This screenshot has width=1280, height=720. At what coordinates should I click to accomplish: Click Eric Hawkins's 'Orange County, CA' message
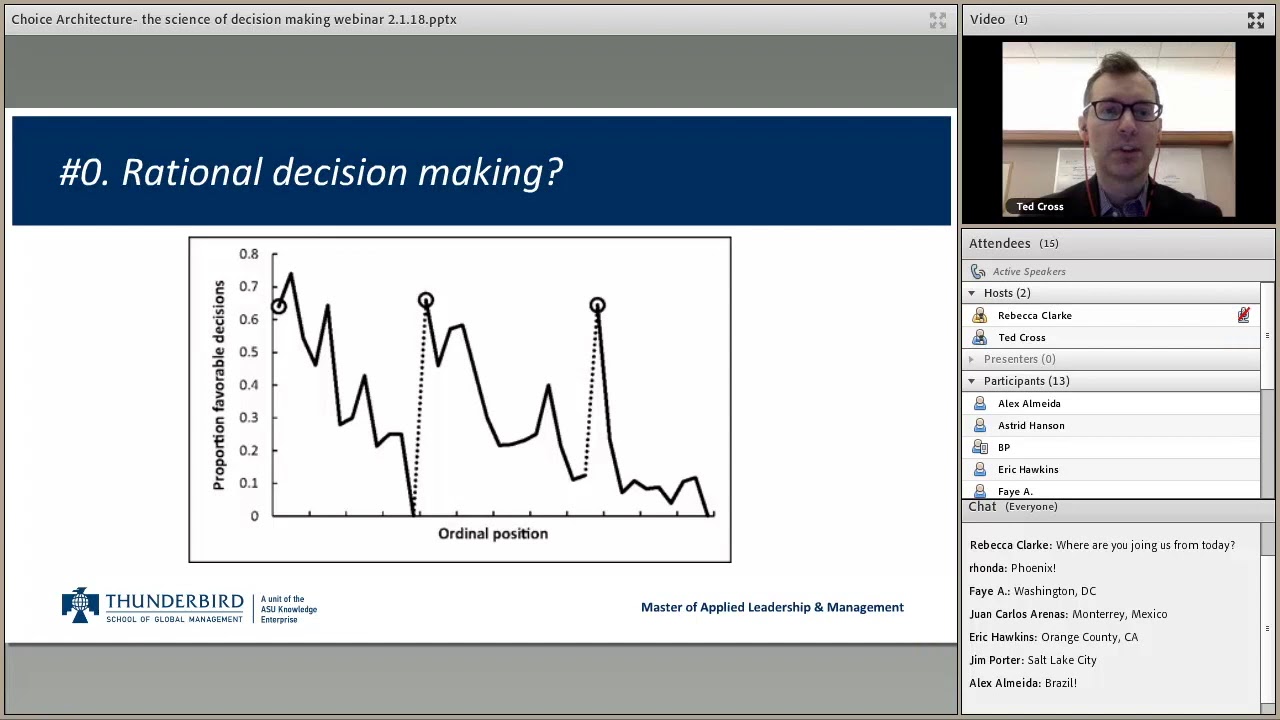[1053, 637]
